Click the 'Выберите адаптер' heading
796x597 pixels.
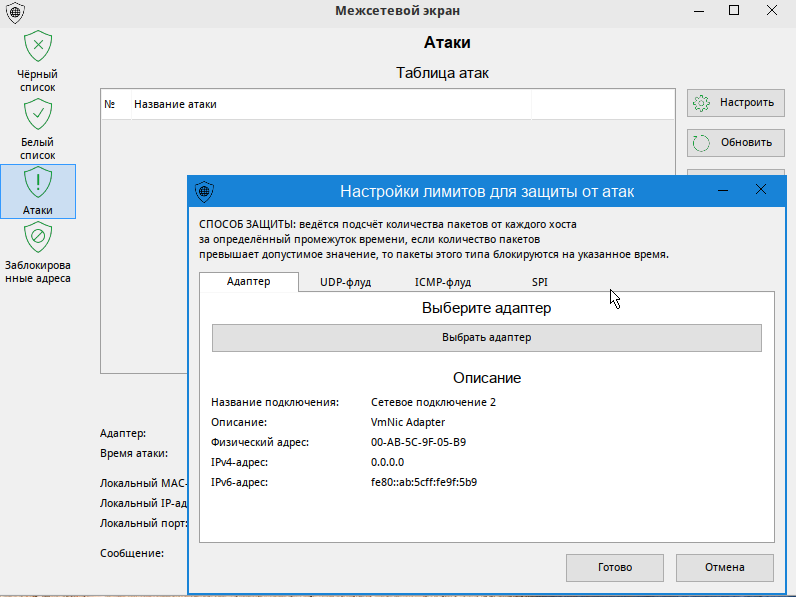[486, 308]
